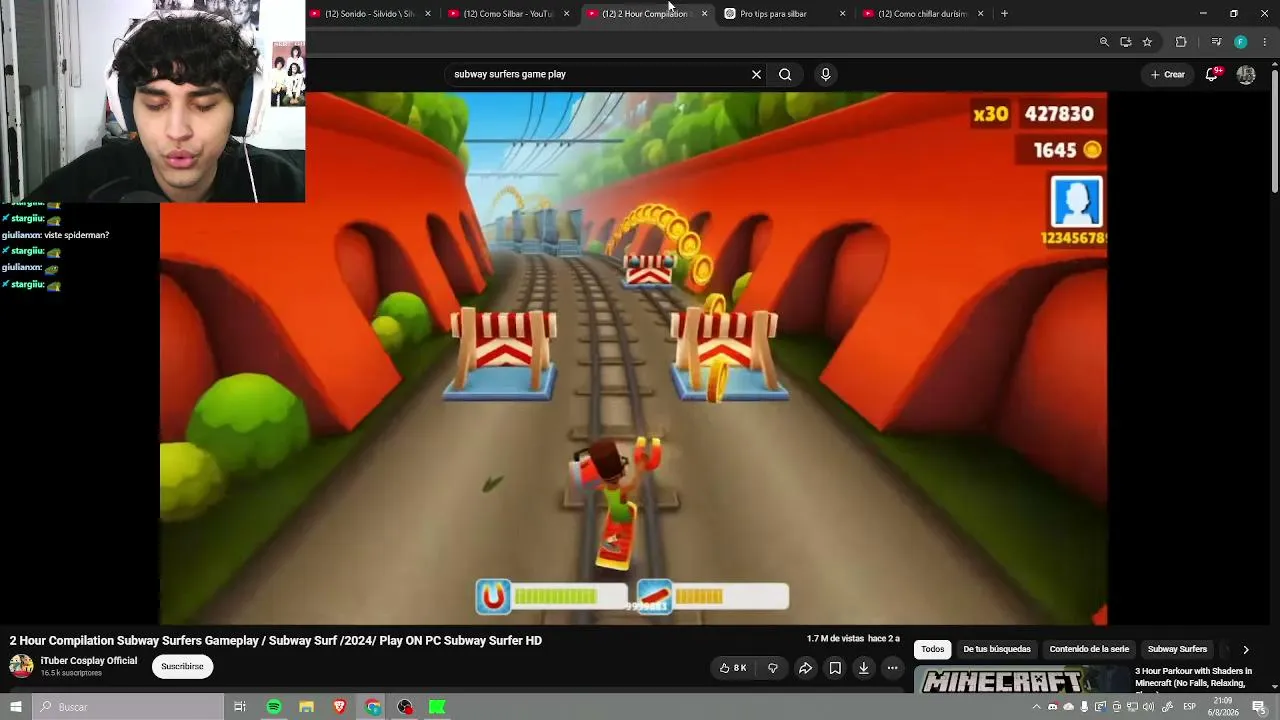The height and width of the screenshot is (720, 1280).
Task: Clear the YouTube search box text
Action: click(x=756, y=74)
